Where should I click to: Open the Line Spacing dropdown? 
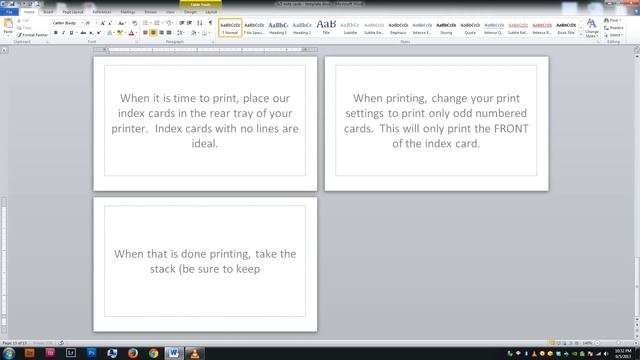click(180, 33)
